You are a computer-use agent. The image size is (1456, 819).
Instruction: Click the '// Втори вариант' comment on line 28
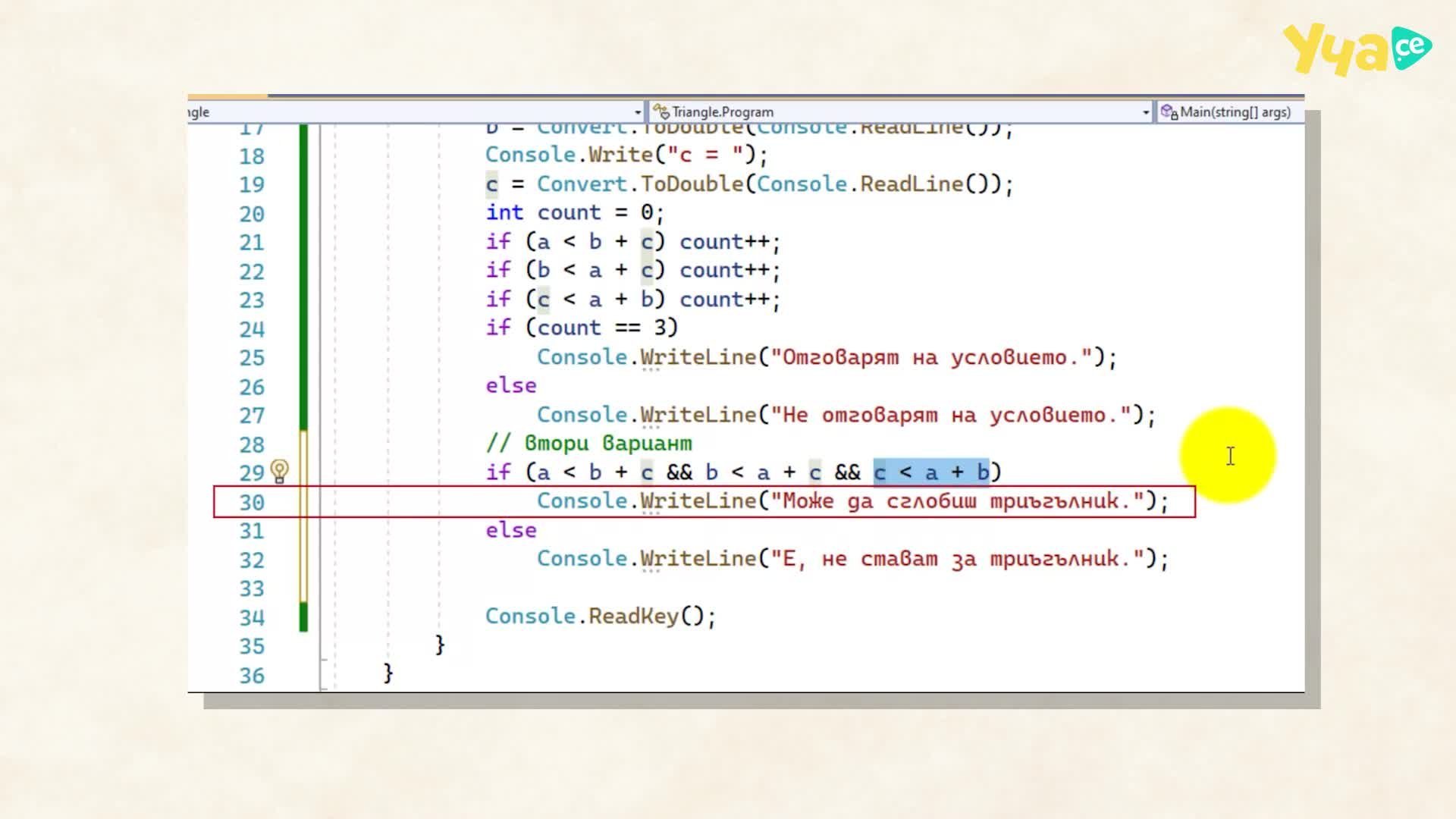tap(588, 443)
